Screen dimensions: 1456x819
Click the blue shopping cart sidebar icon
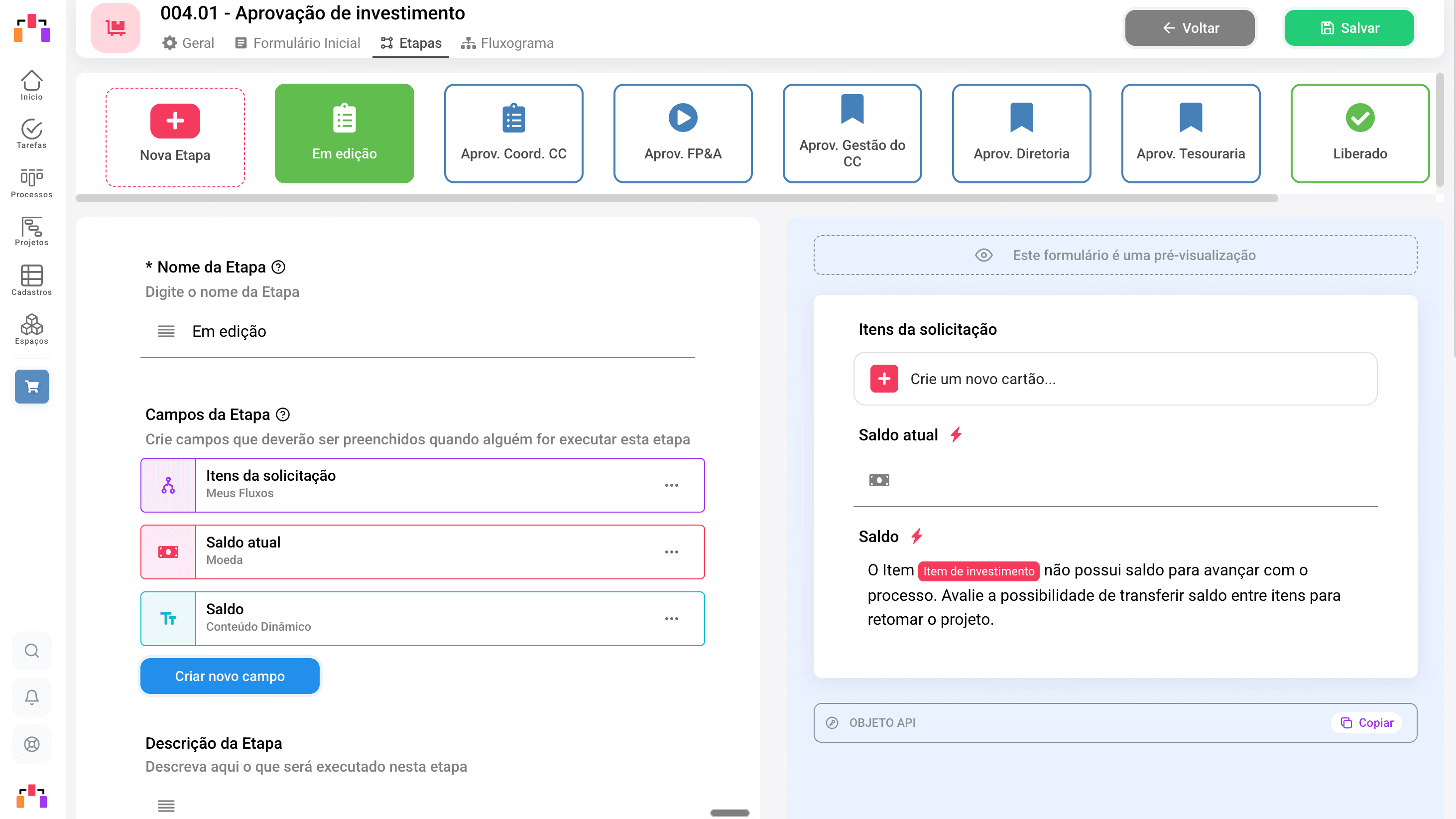click(x=32, y=386)
